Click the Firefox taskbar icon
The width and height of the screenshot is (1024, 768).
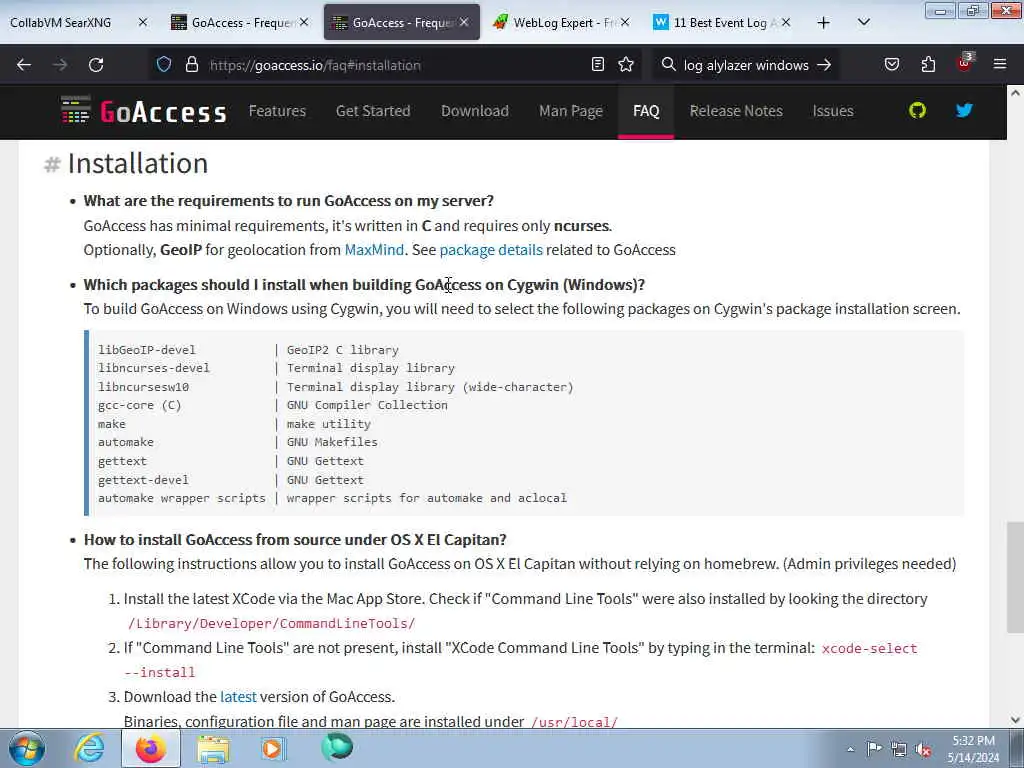(151, 748)
